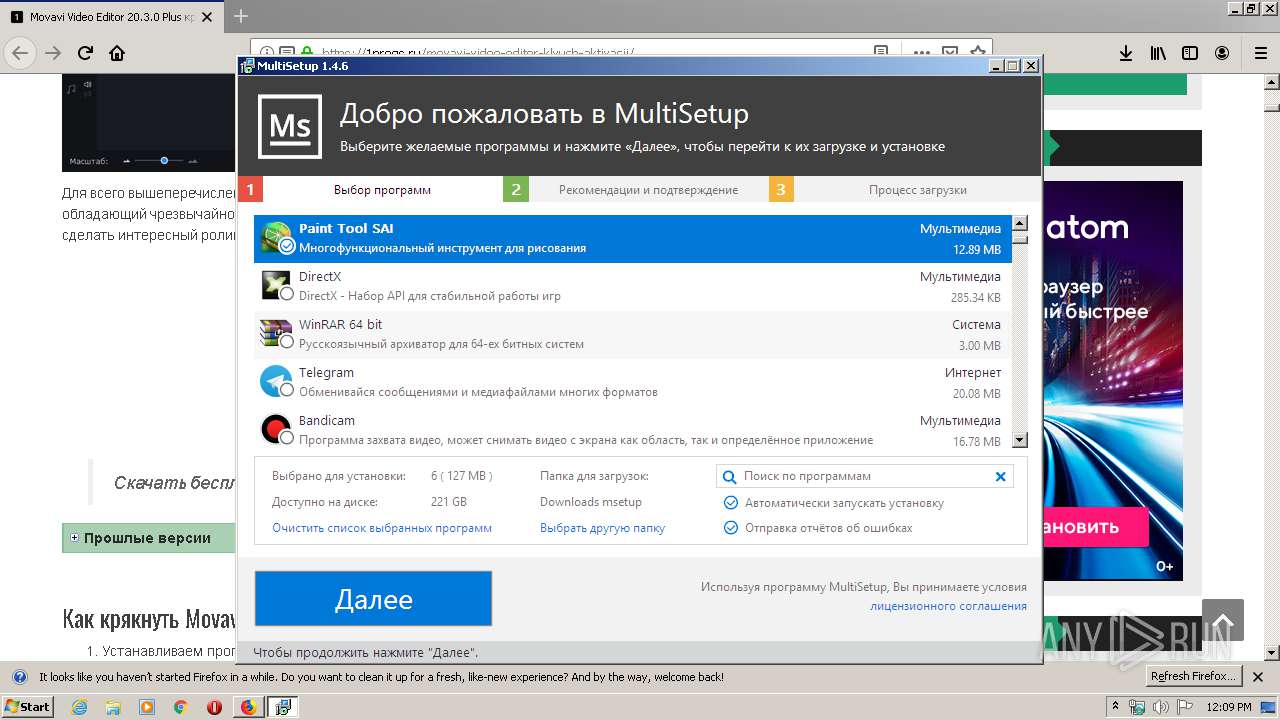Open Firefox Library icon
Screen dimensions: 1280x720
tap(1158, 53)
